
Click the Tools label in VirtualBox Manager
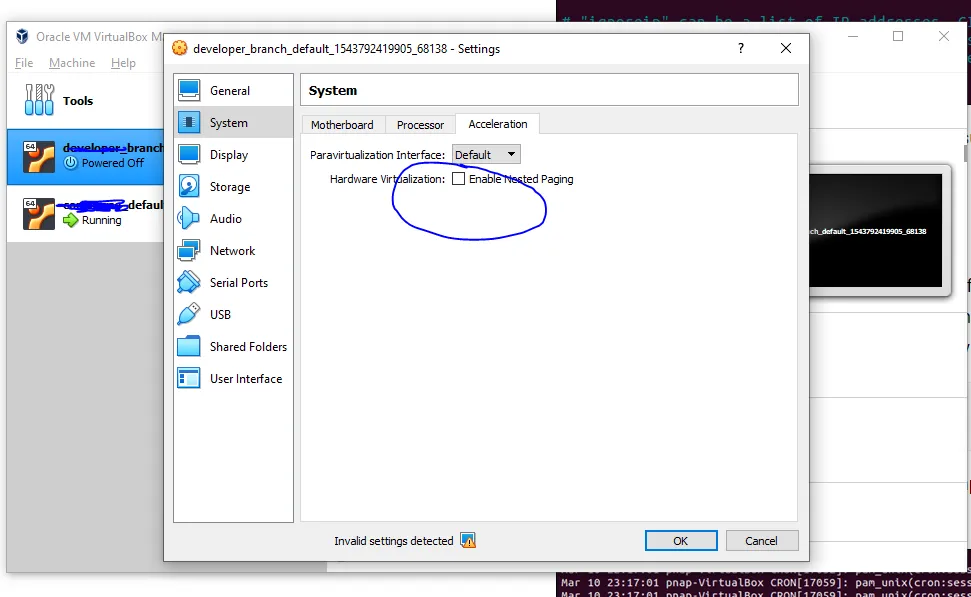click(x=78, y=100)
